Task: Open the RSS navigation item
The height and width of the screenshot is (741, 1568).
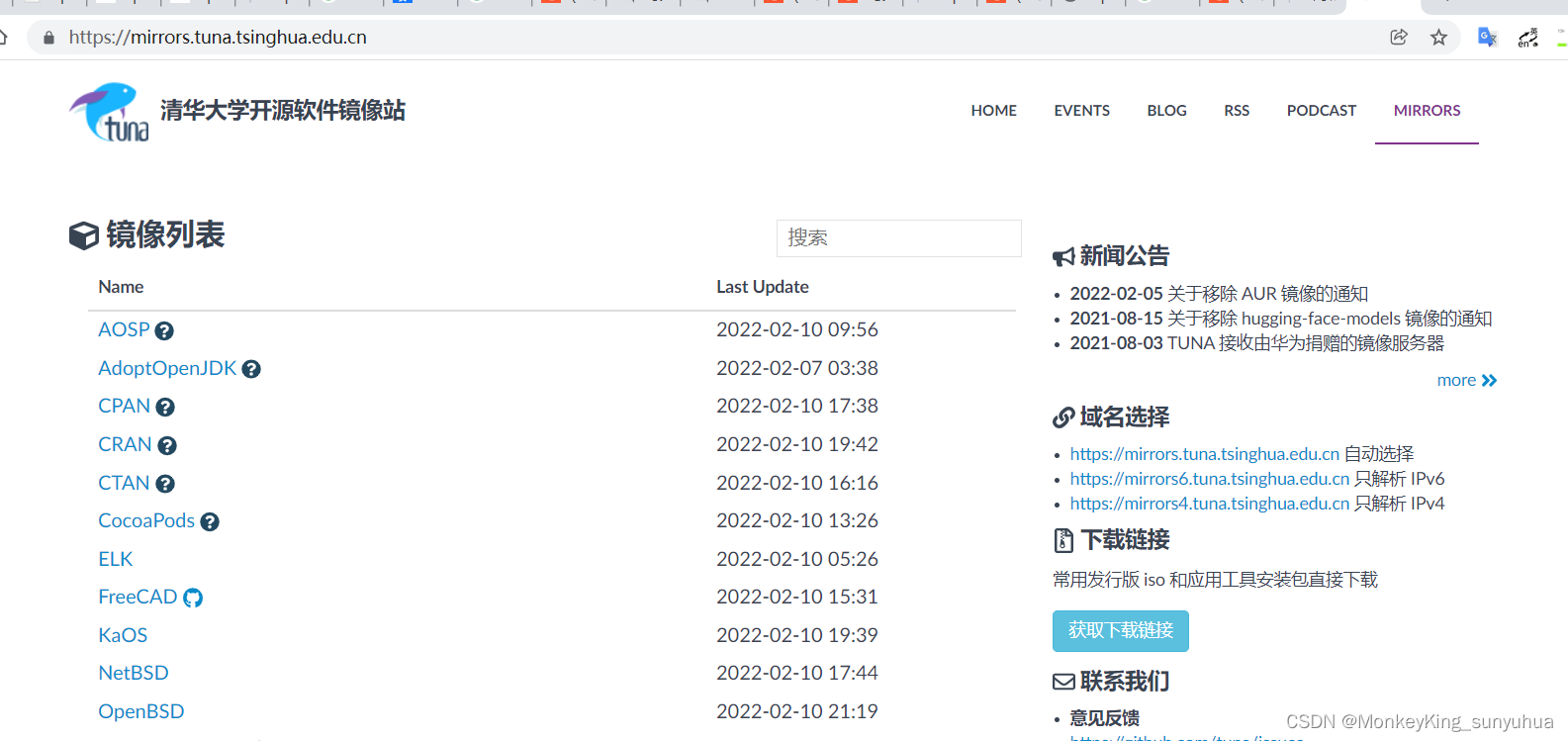Action: [x=1236, y=111]
